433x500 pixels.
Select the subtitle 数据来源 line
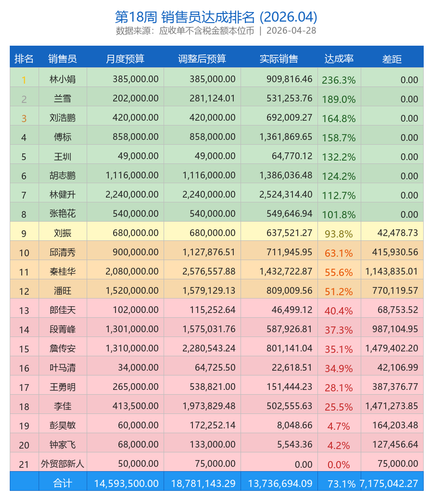coord(216,31)
